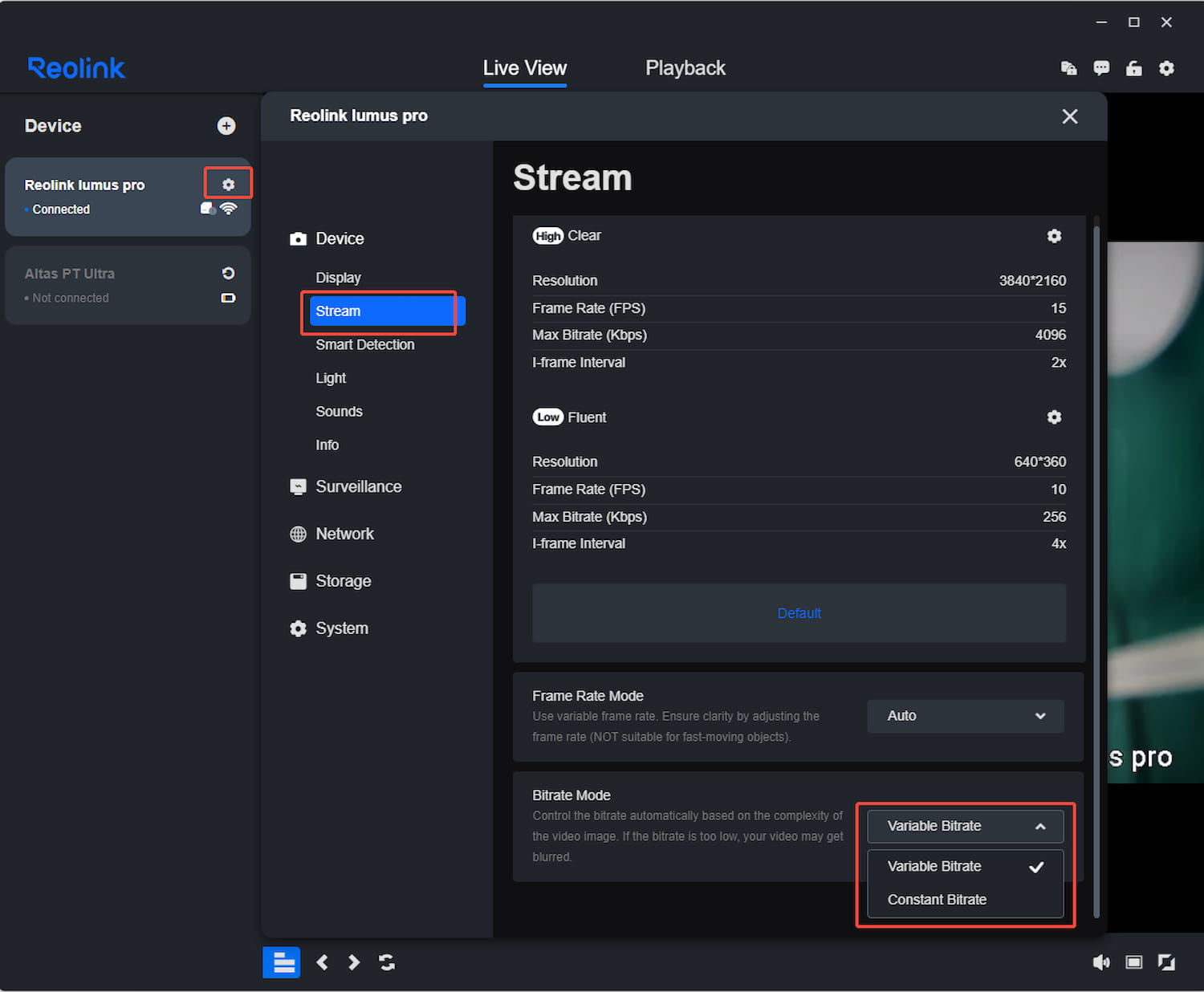The image size is (1204, 992).
Task: Expand the Surveillance section
Action: click(359, 487)
